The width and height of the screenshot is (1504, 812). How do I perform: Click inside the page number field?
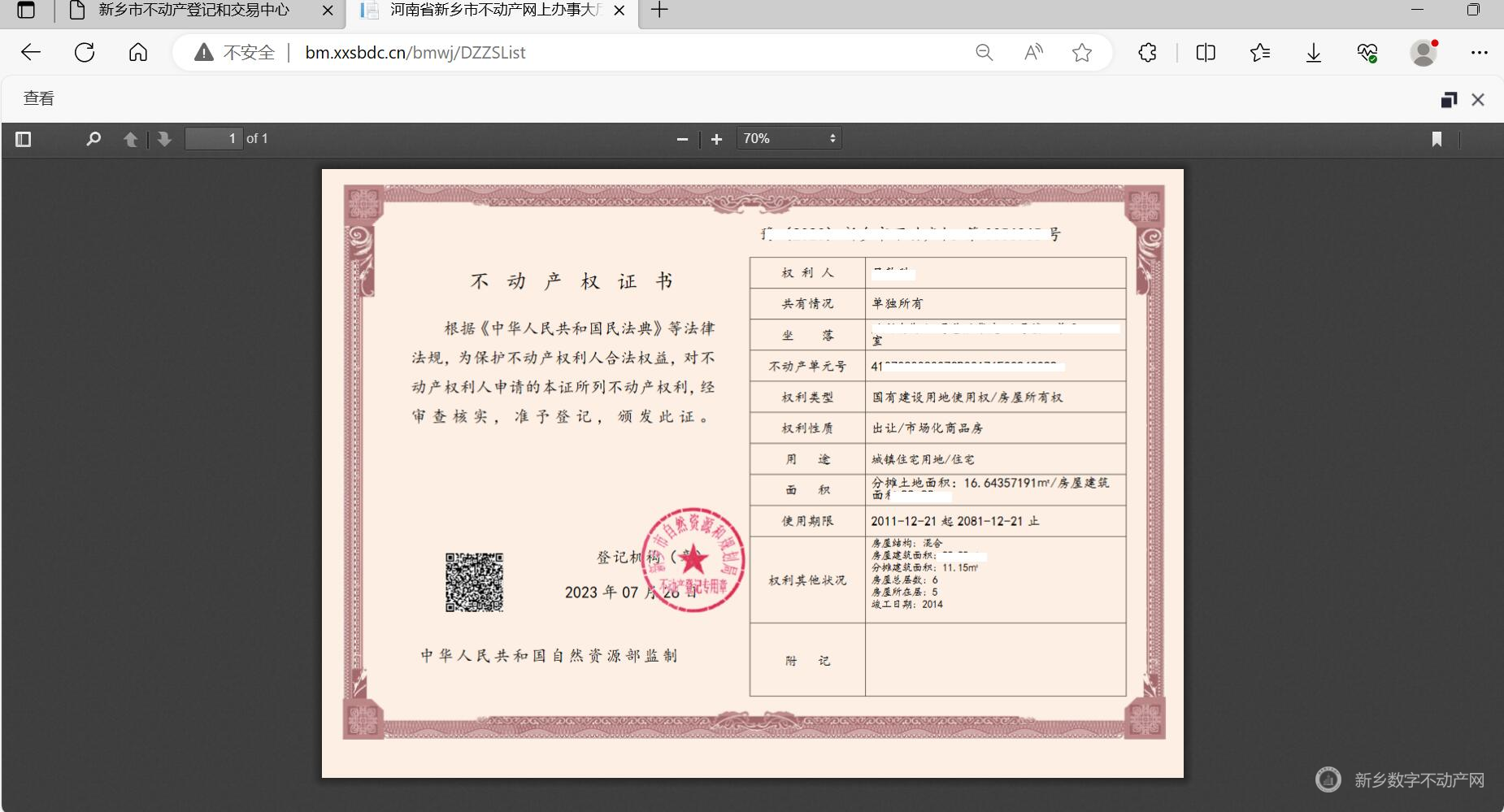click(x=213, y=138)
